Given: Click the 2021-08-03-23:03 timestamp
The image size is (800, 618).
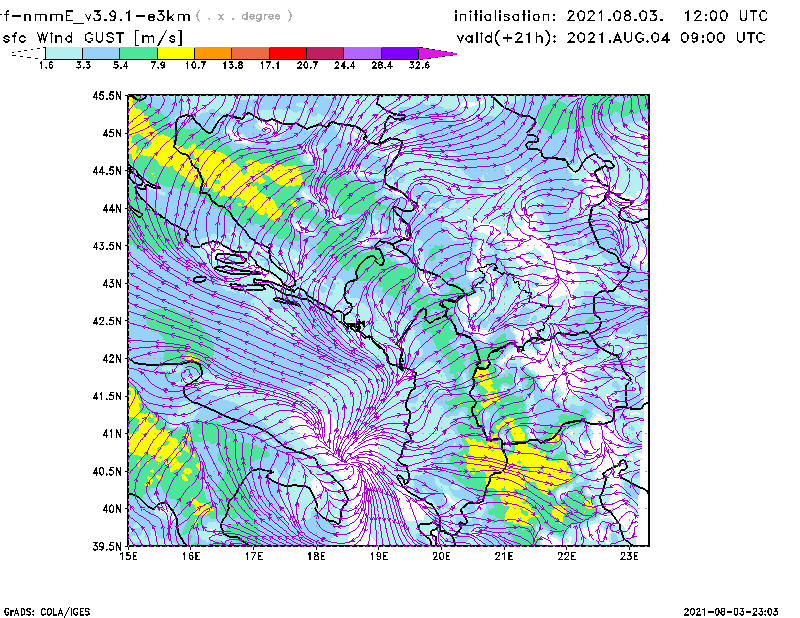Looking at the screenshot, I should click(731, 612).
